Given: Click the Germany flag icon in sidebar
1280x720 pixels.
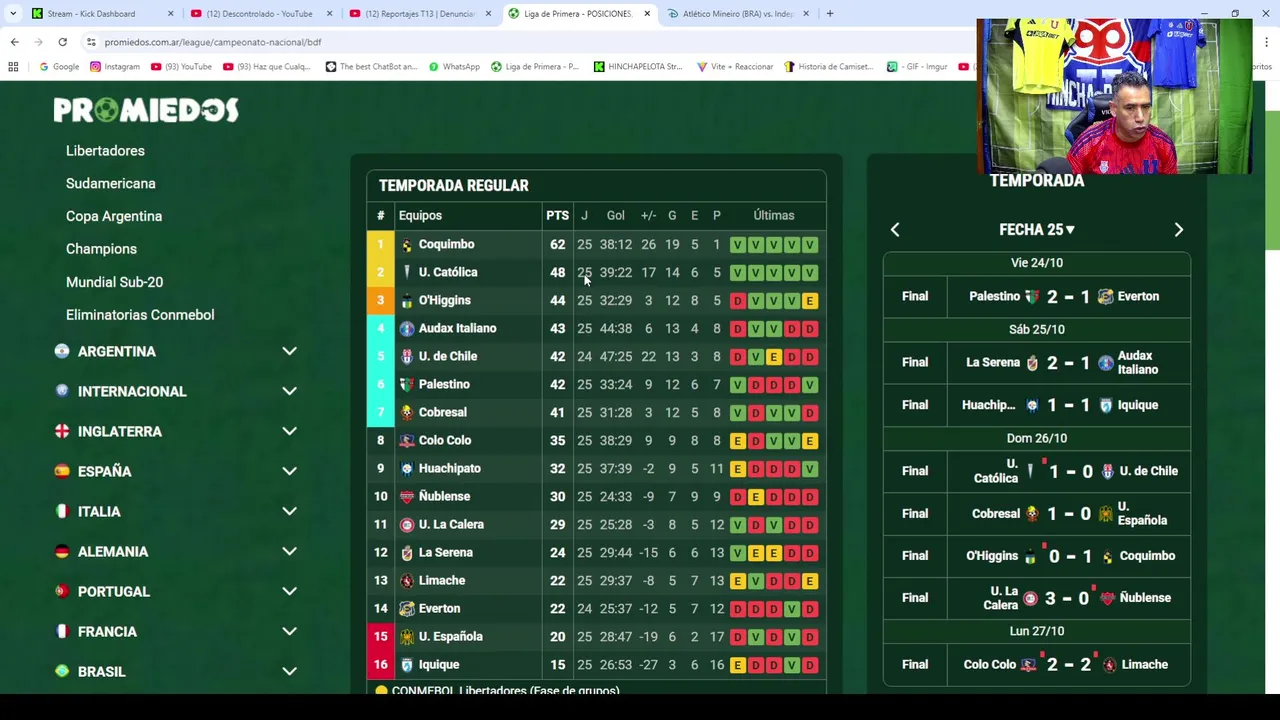Looking at the screenshot, I should [62, 551].
